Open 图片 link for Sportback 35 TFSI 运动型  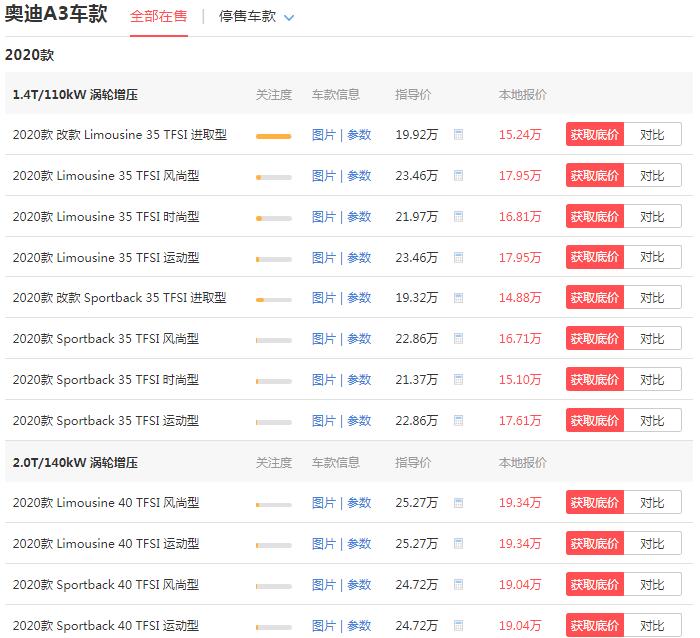pyautogui.click(x=324, y=421)
